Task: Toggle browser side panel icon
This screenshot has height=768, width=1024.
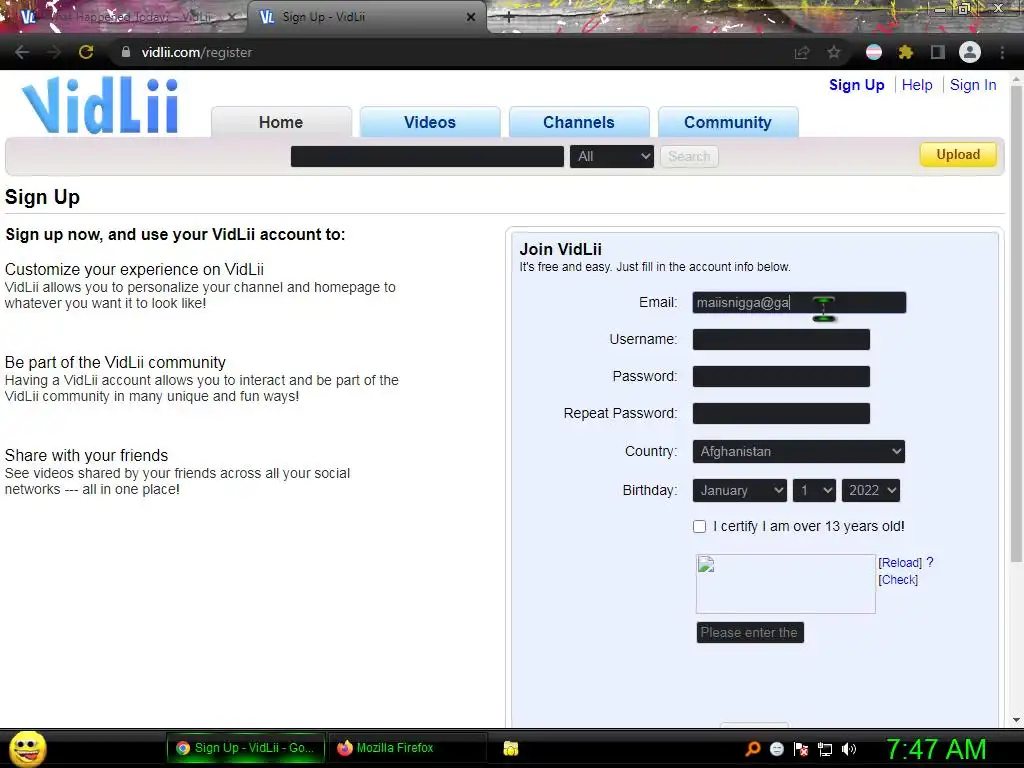Action: (938, 52)
